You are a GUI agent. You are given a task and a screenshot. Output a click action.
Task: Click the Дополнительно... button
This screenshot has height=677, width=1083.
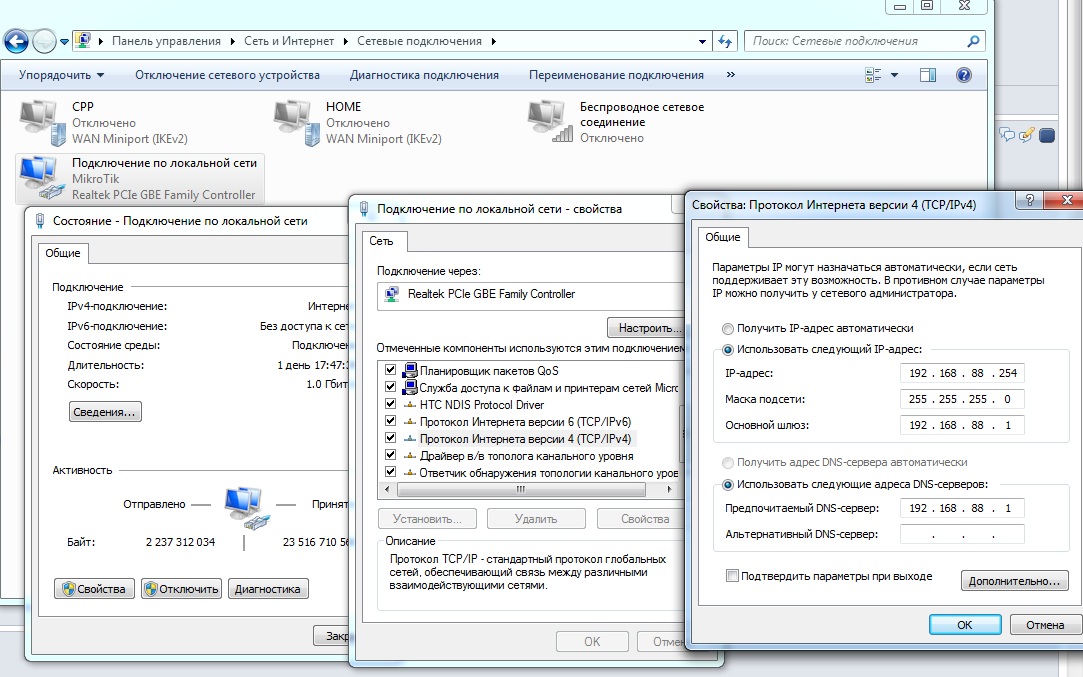(1015, 581)
